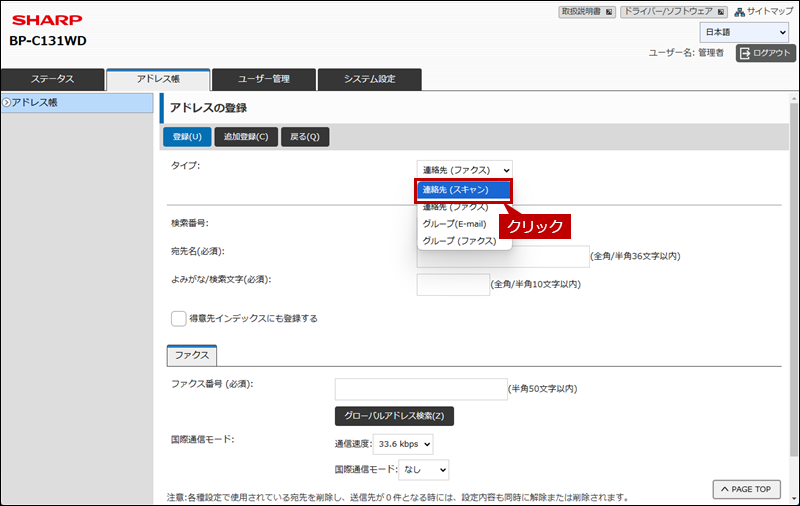Select グループ(E-mail) option in the list
The image size is (800, 506).
pos(454,224)
